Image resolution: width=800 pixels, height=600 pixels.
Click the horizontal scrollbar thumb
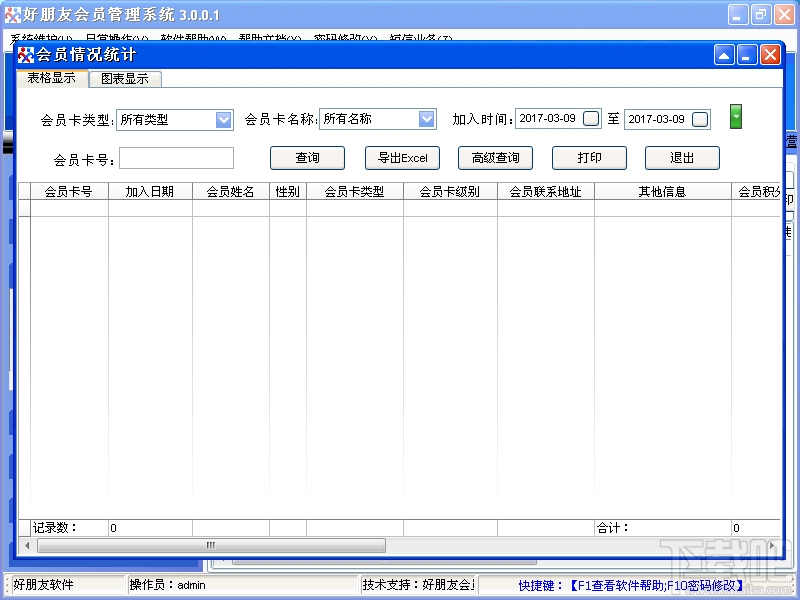(211, 545)
